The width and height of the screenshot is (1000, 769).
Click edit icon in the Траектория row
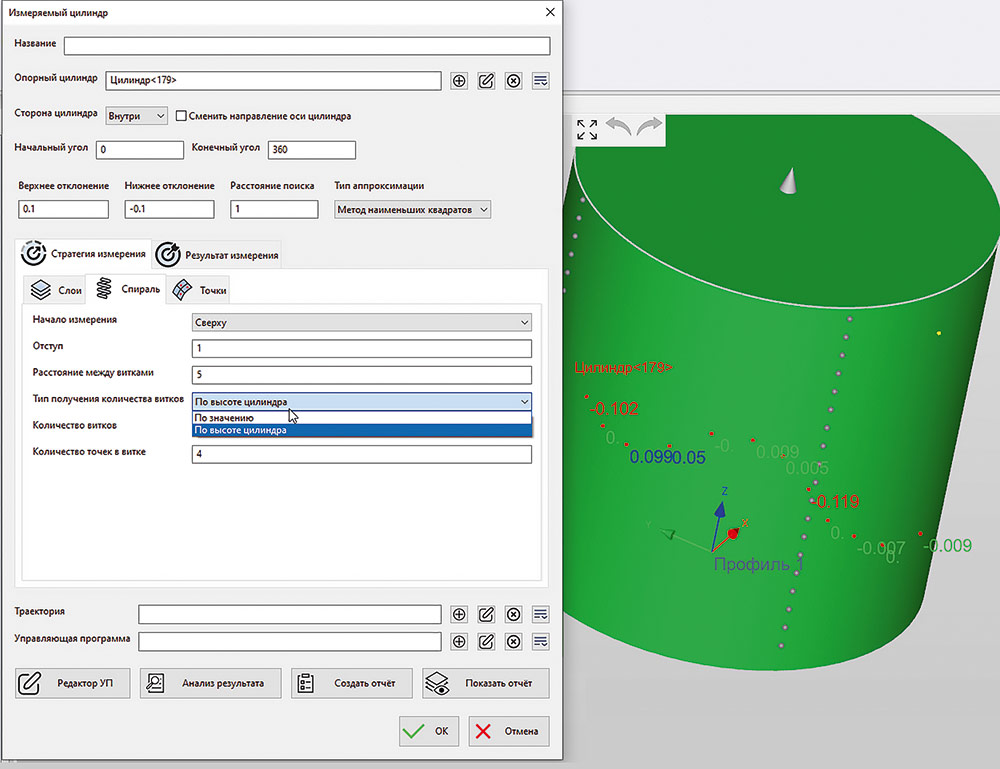[x=486, y=614]
